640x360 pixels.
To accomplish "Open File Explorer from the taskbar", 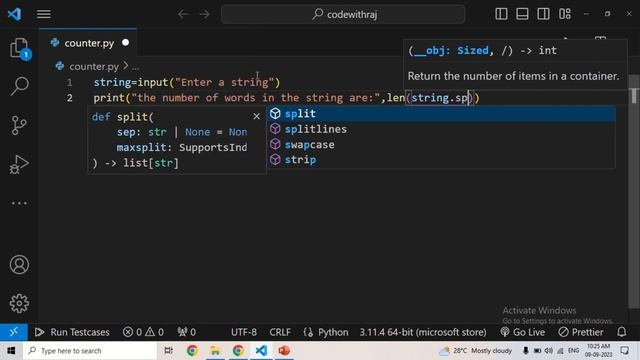I will click(x=215, y=351).
